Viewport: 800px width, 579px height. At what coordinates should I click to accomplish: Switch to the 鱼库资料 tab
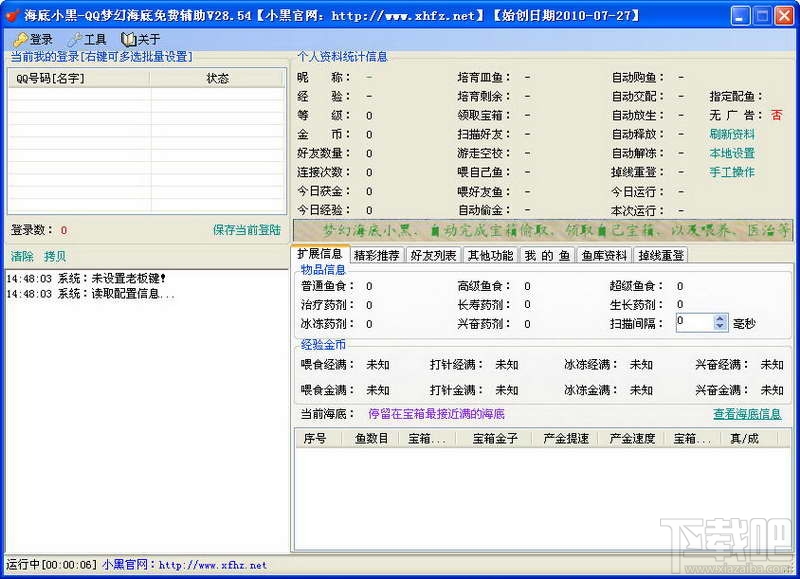[604, 255]
